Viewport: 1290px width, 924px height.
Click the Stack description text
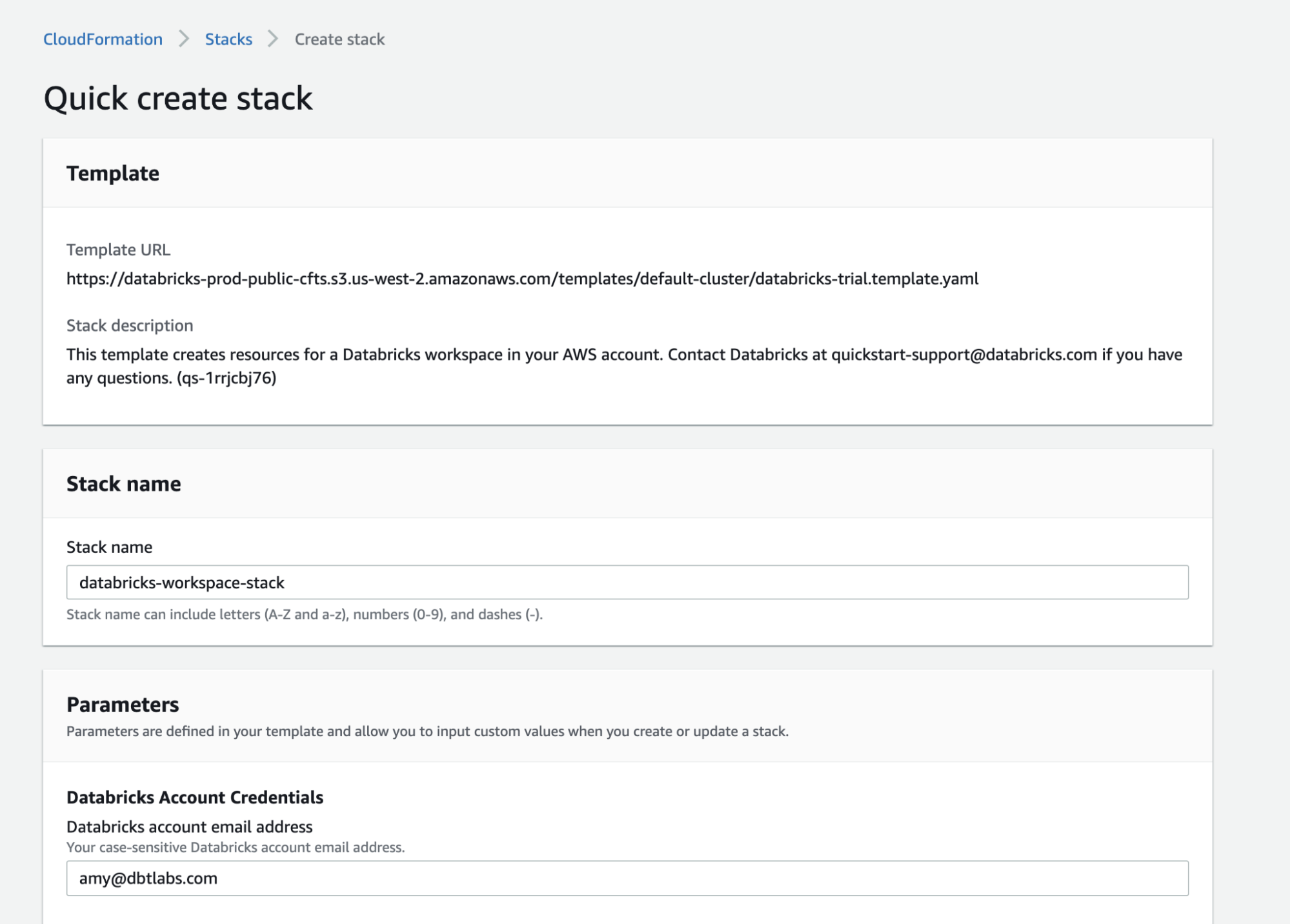point(128,325)
